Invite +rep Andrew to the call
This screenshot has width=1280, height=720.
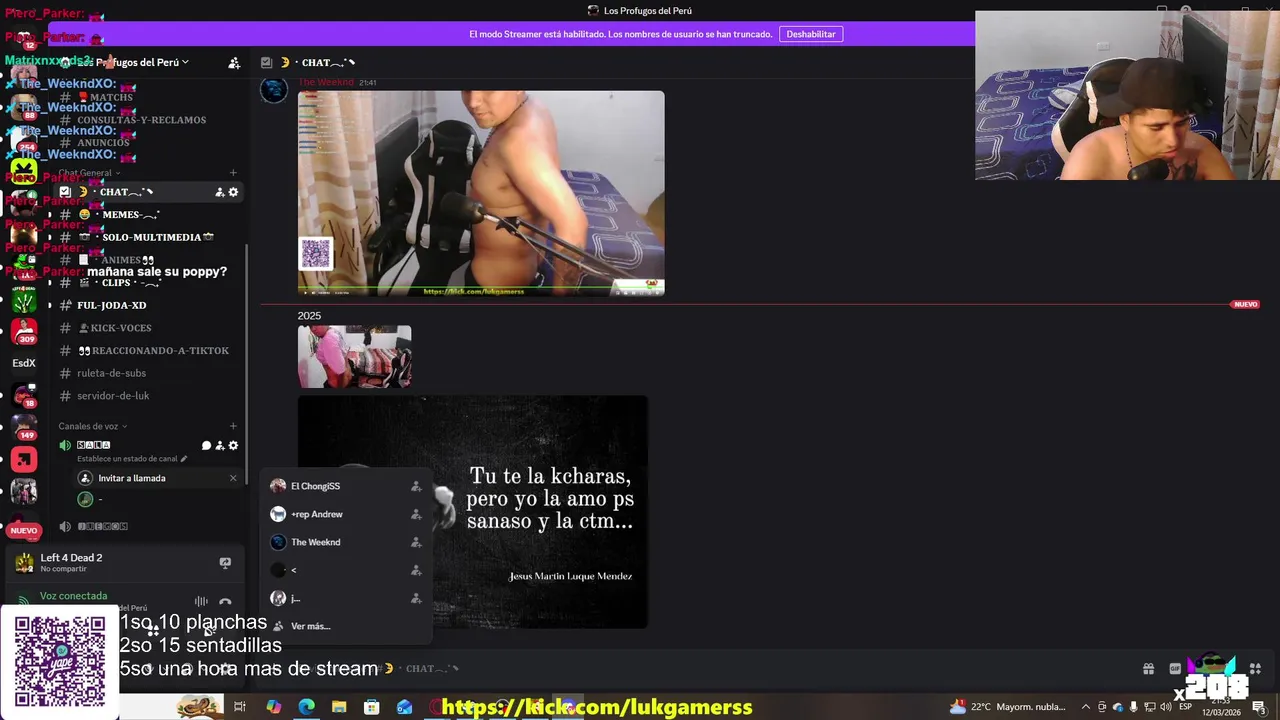416,514
